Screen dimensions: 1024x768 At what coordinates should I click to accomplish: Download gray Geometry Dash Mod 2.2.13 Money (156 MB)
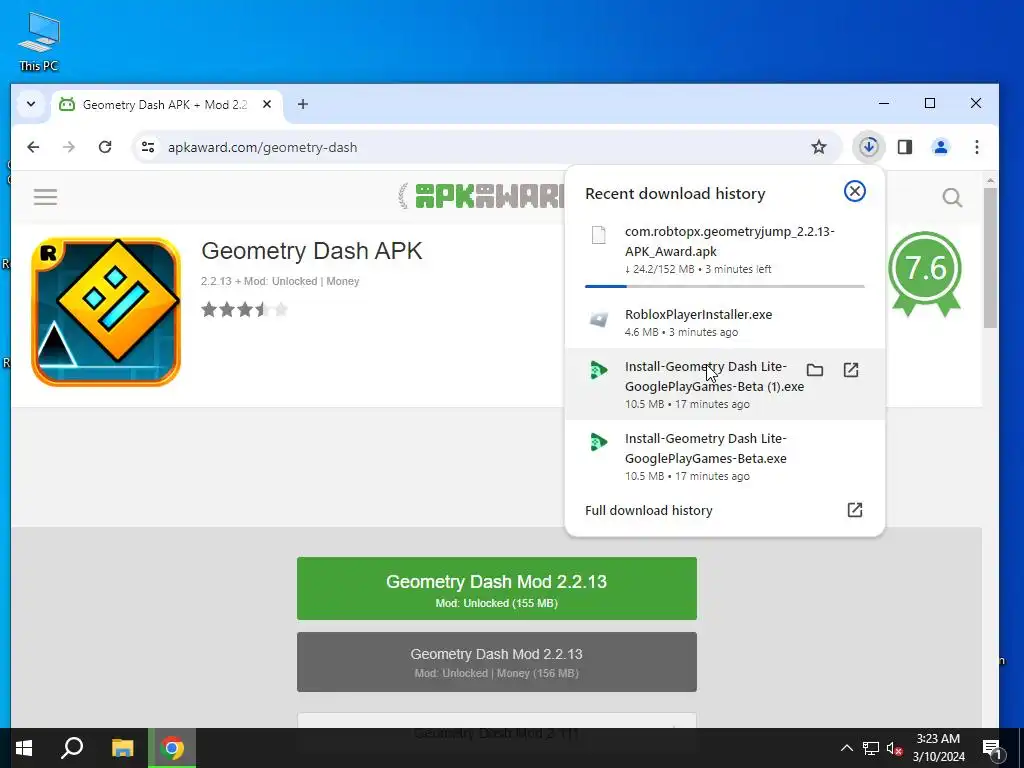tap(496, 662)
